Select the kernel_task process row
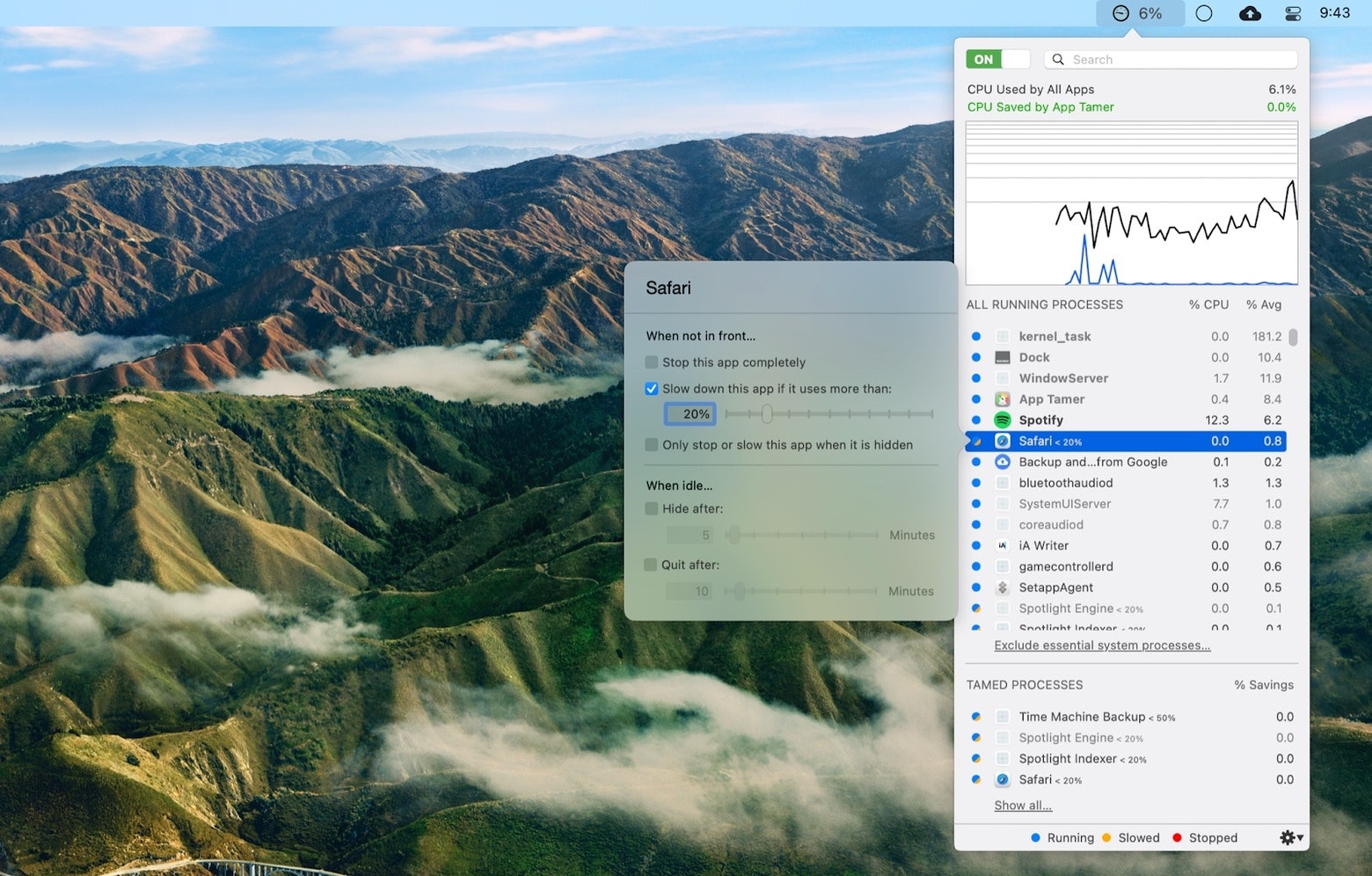This screenshot has height=876, width=1372. click(1126, 336)
